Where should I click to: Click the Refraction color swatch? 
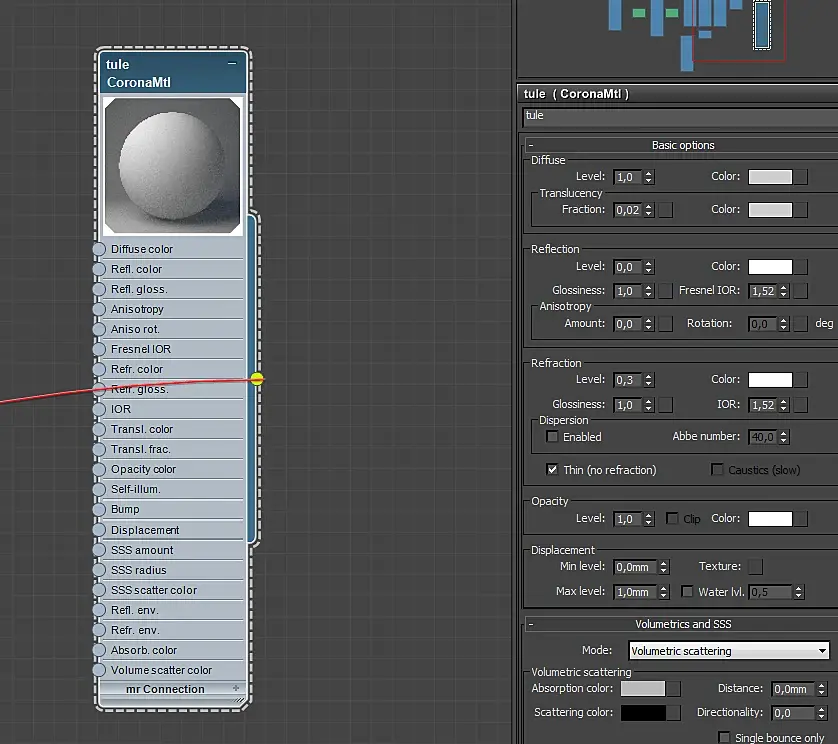[770, 380]
